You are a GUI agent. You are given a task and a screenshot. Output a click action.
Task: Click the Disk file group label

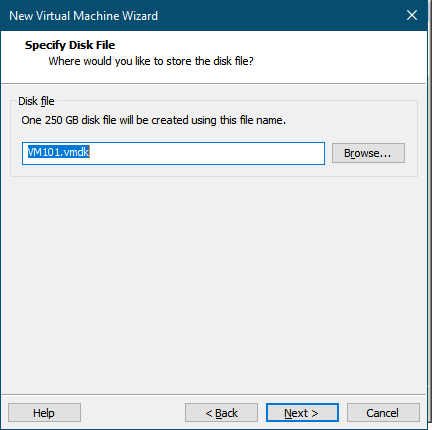(36, 101)
